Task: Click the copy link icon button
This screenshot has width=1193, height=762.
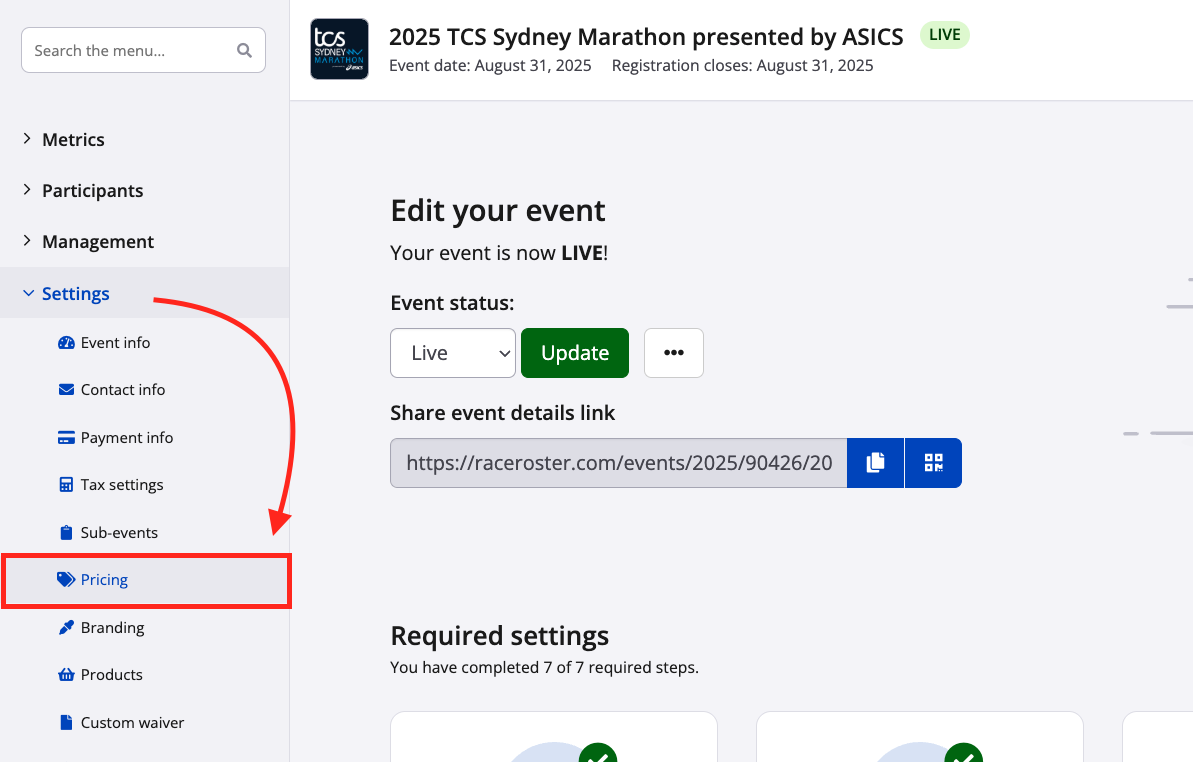Action: (x=875, y=462)
